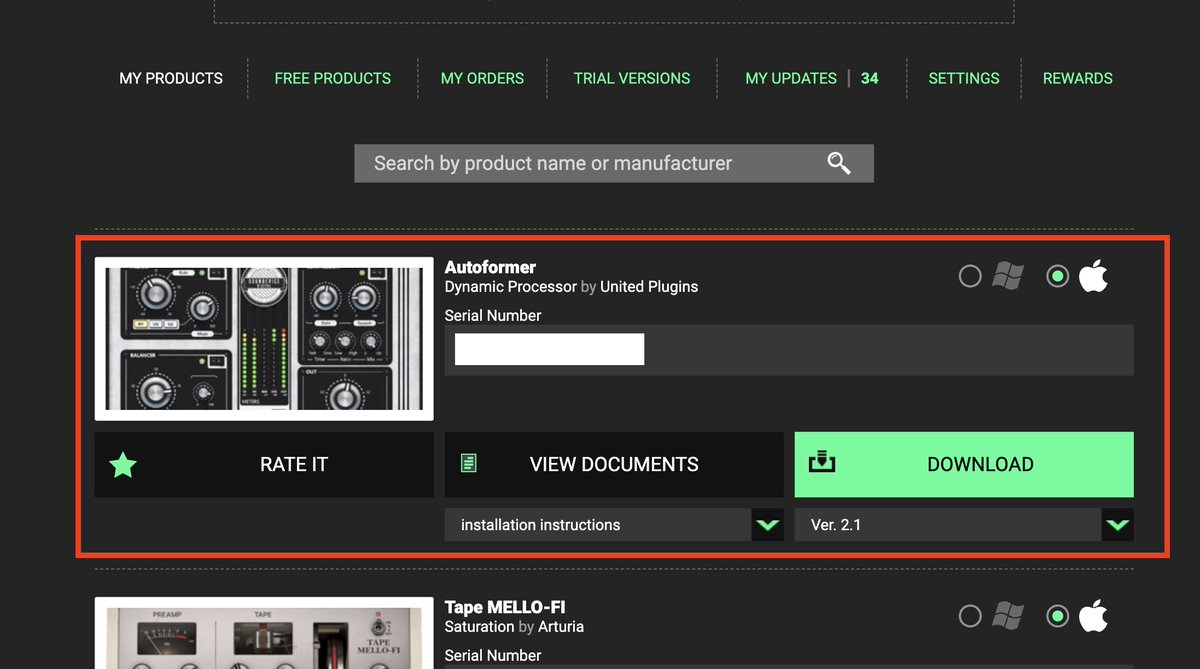This screenshot has height=669, width=1200.
Task: Click the VIEW DOCUMENTS button
Action: point(614,464)
